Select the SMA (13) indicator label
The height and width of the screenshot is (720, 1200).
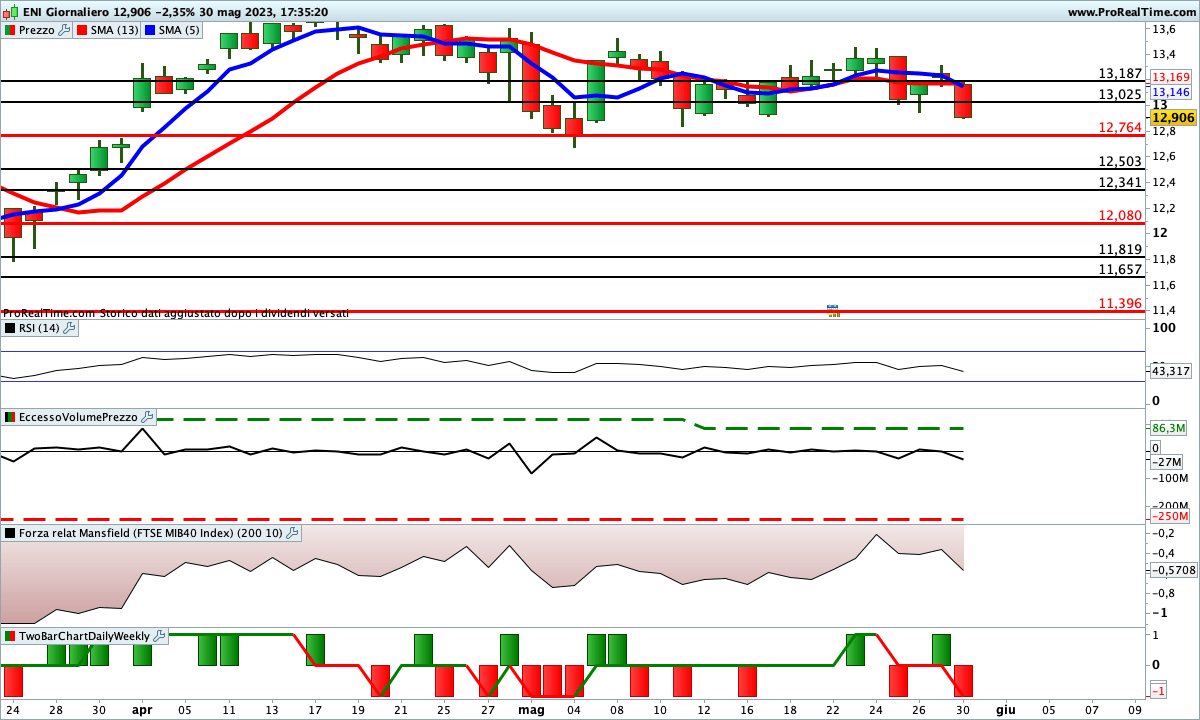[114, 30]
